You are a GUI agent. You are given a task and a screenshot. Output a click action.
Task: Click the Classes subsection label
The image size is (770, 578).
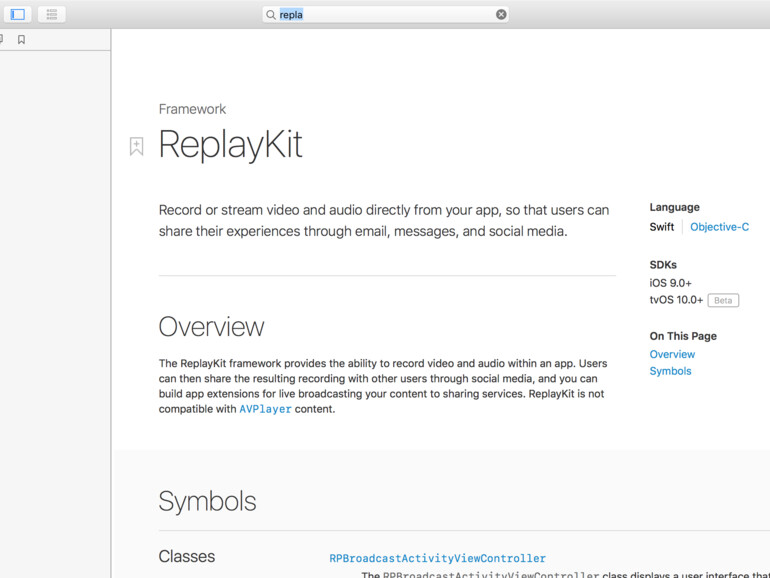(x=187, y=556)
